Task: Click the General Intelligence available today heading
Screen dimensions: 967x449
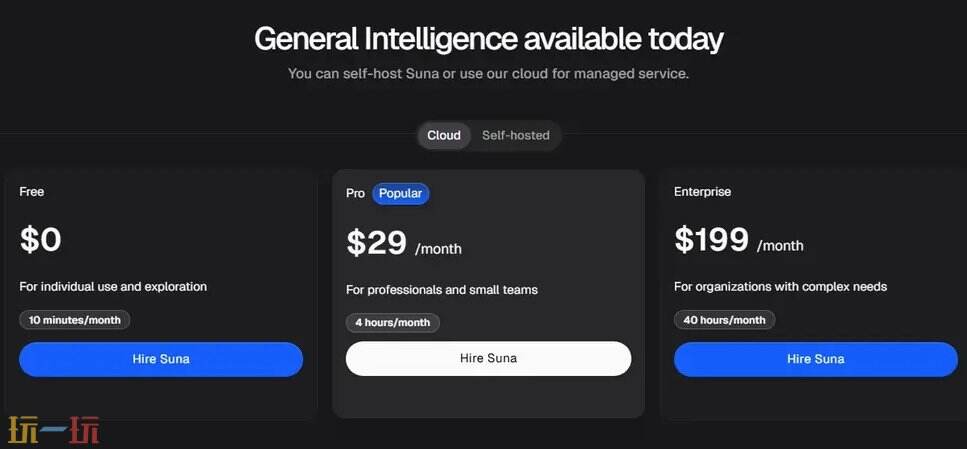Action: (x=488, y=39)
